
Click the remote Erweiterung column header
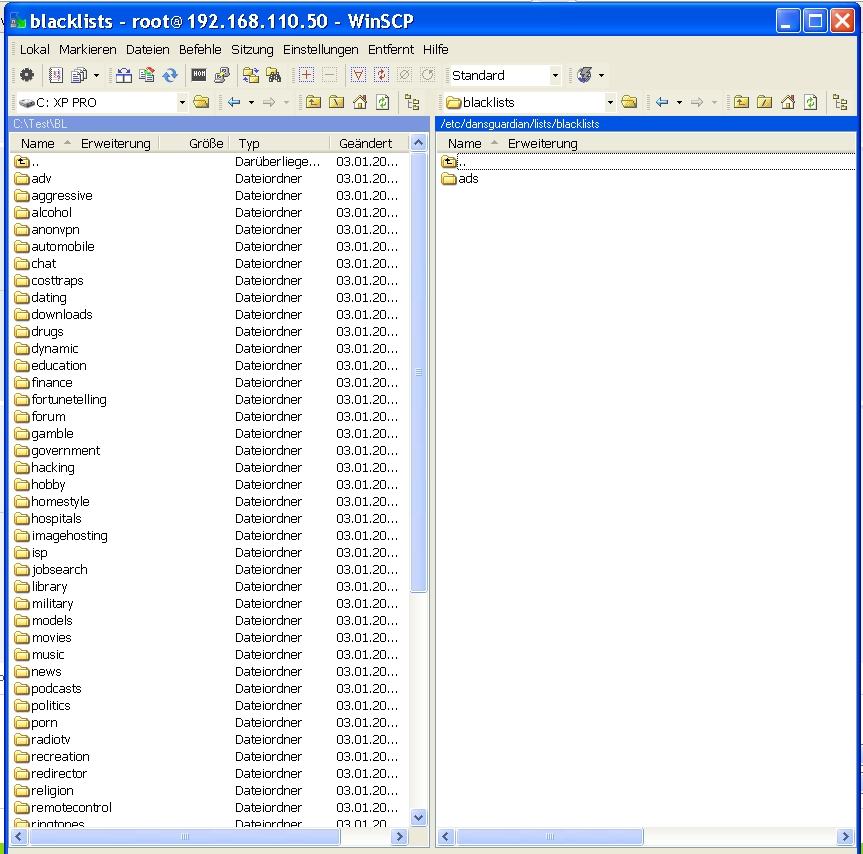point(542,143)
